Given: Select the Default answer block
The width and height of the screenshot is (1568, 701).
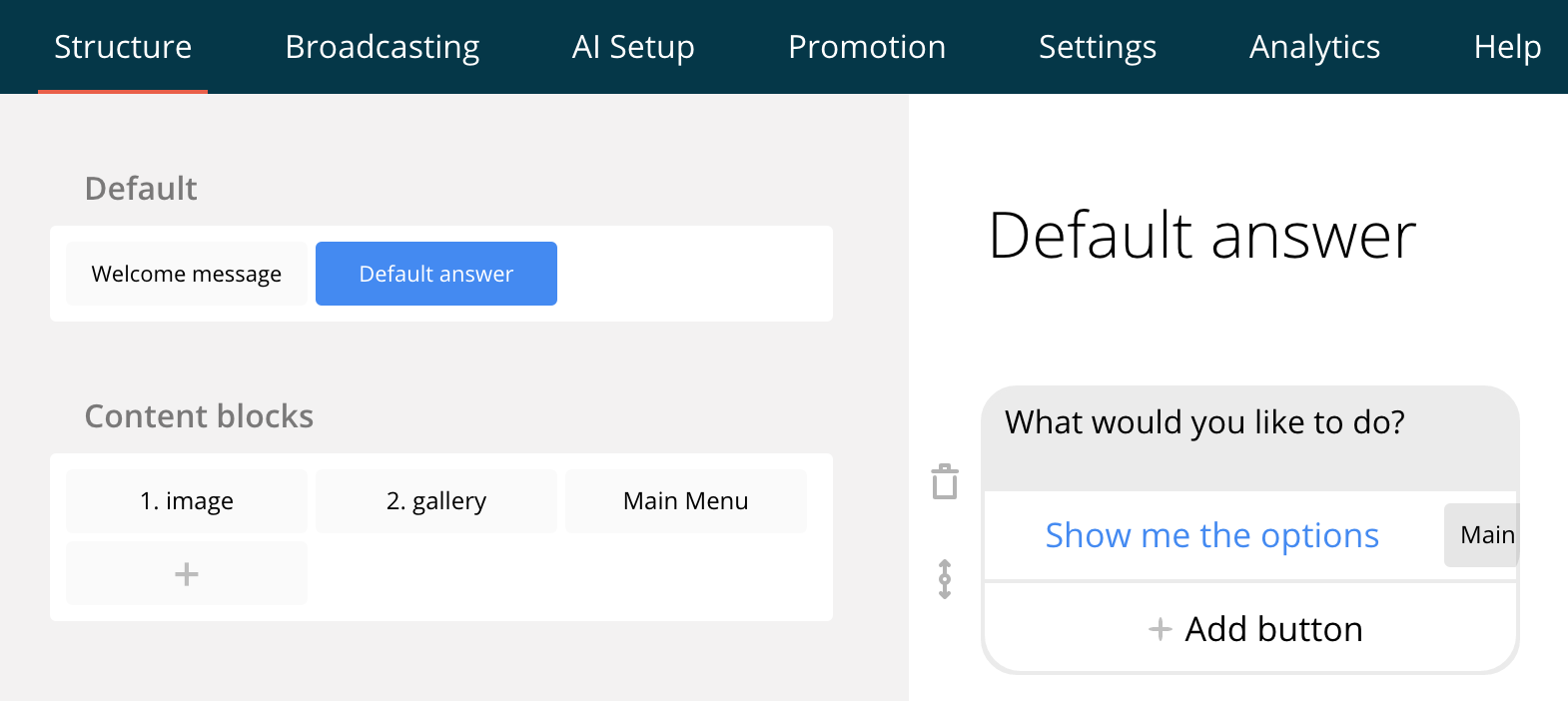Looking at the screenshot, I should coord(436,274).
